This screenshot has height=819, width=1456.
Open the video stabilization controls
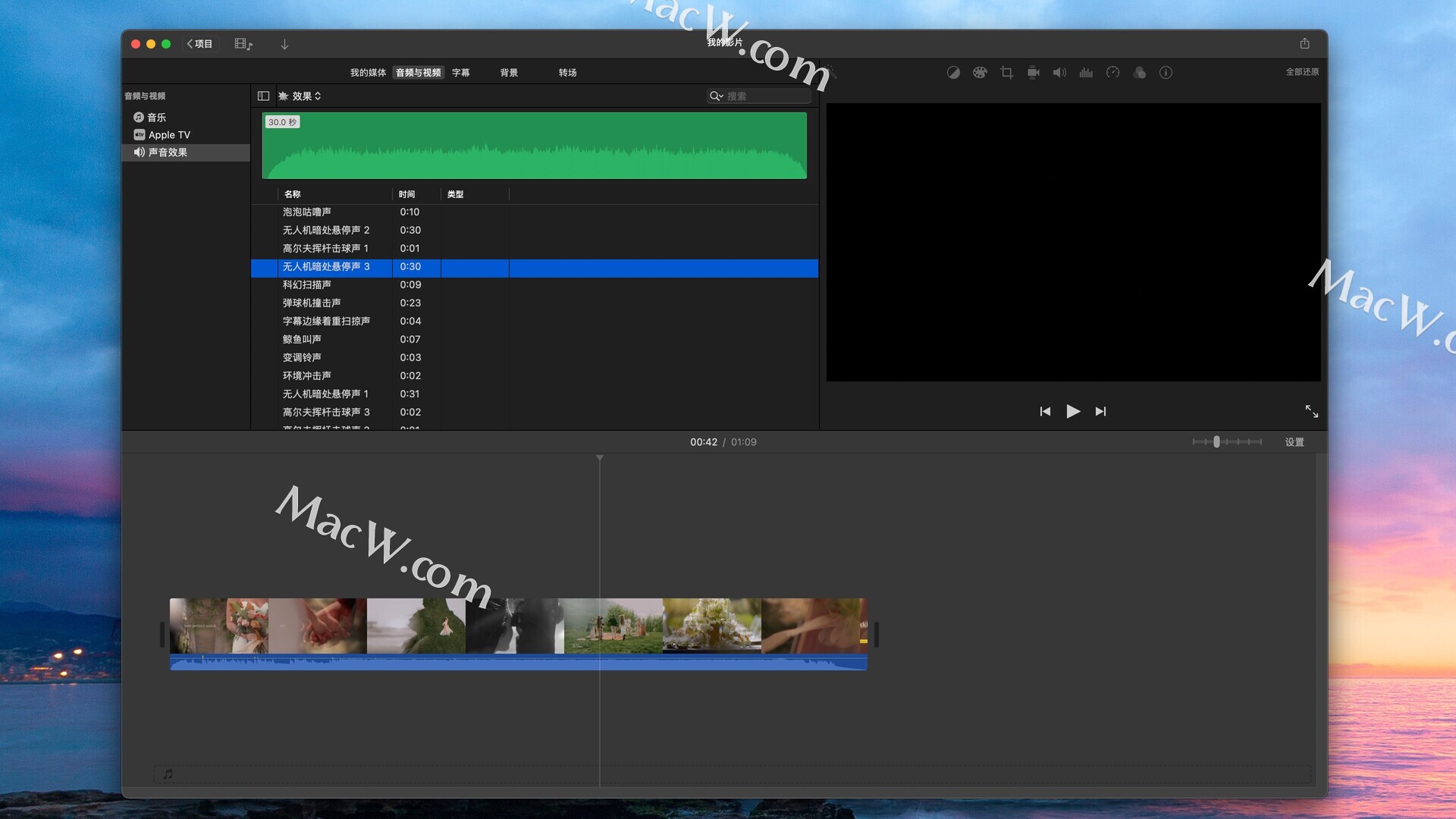1033,73
